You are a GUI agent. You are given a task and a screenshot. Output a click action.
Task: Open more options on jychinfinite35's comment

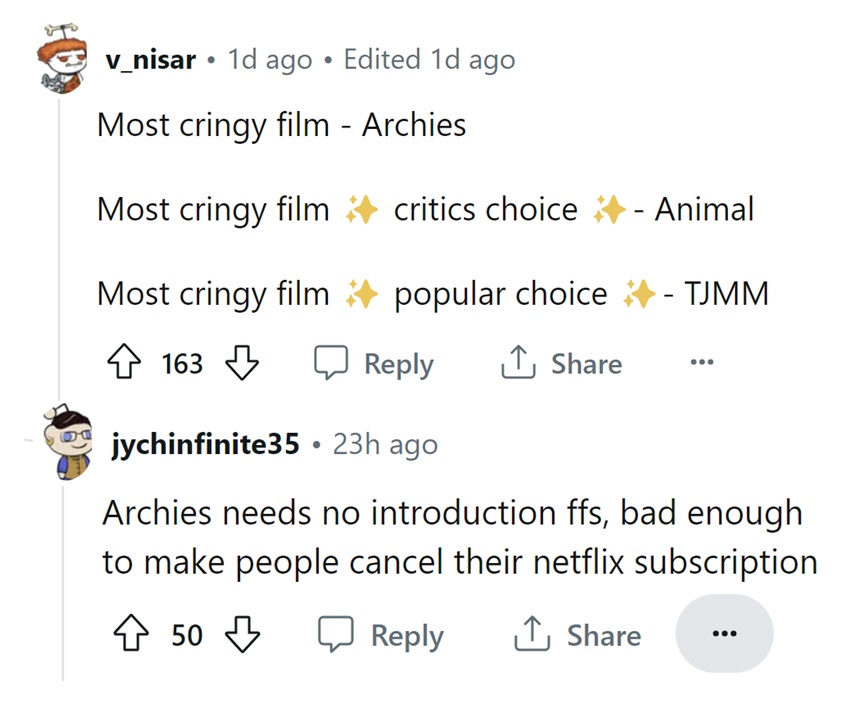point(724,635)
